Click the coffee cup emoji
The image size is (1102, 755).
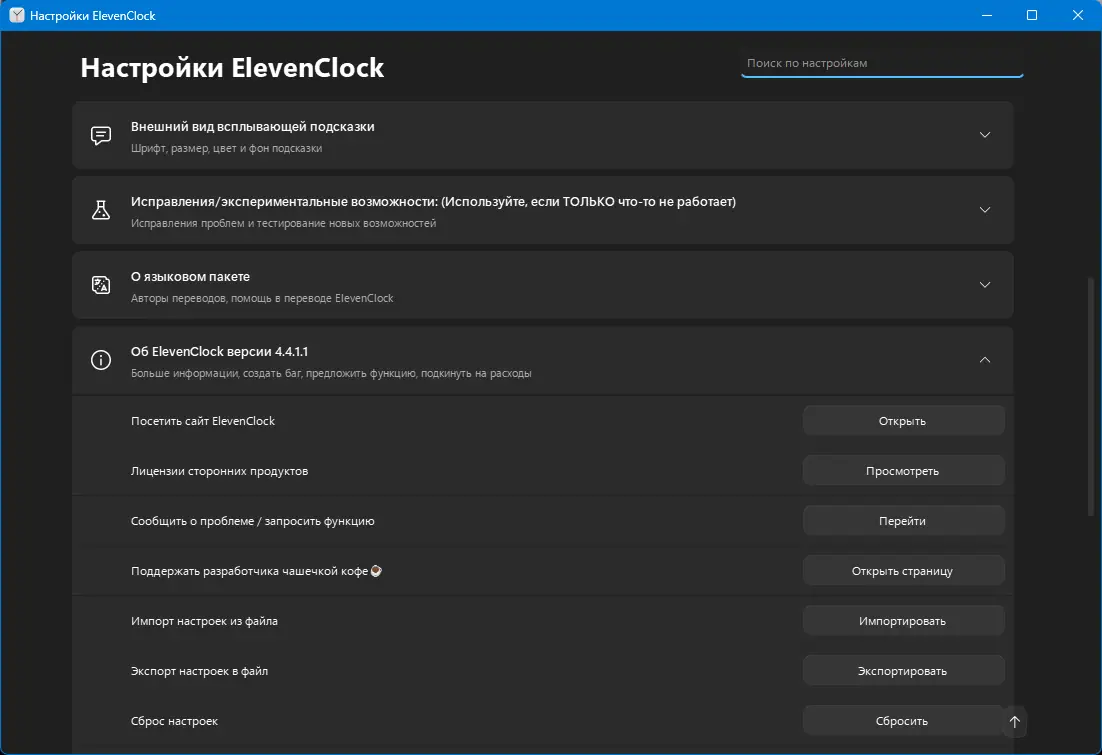(x=376, y=571)
